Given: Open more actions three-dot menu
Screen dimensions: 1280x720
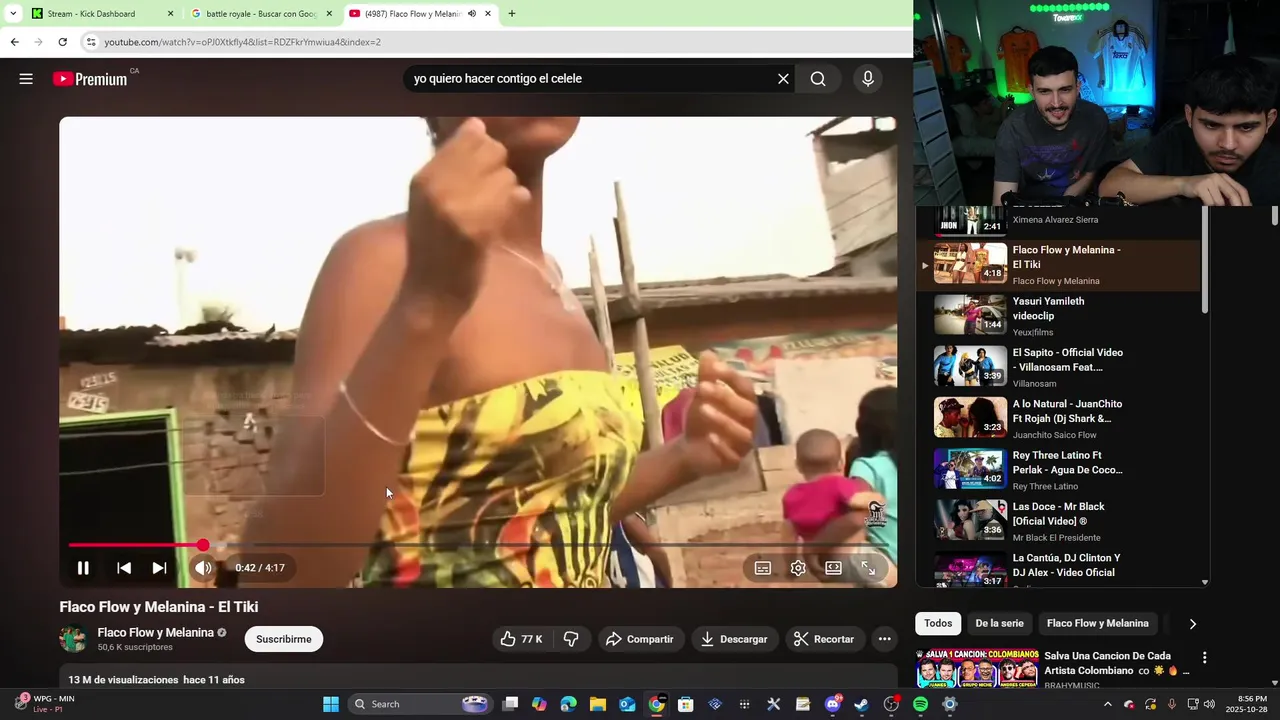Looking at the screenshot, I should point(884,639).
